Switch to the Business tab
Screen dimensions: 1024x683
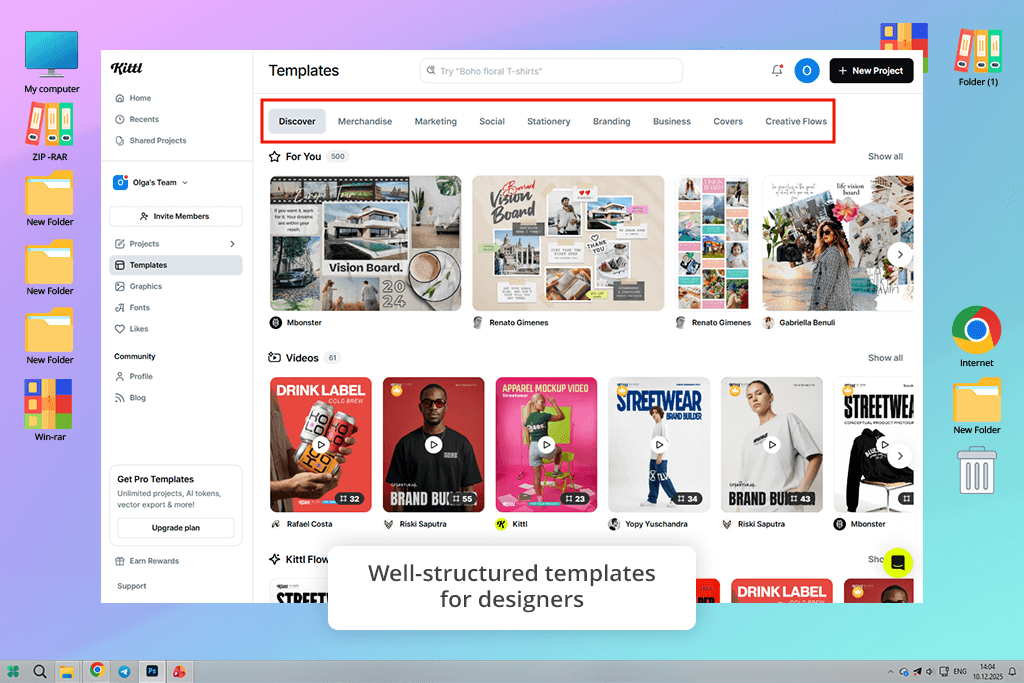671,121
